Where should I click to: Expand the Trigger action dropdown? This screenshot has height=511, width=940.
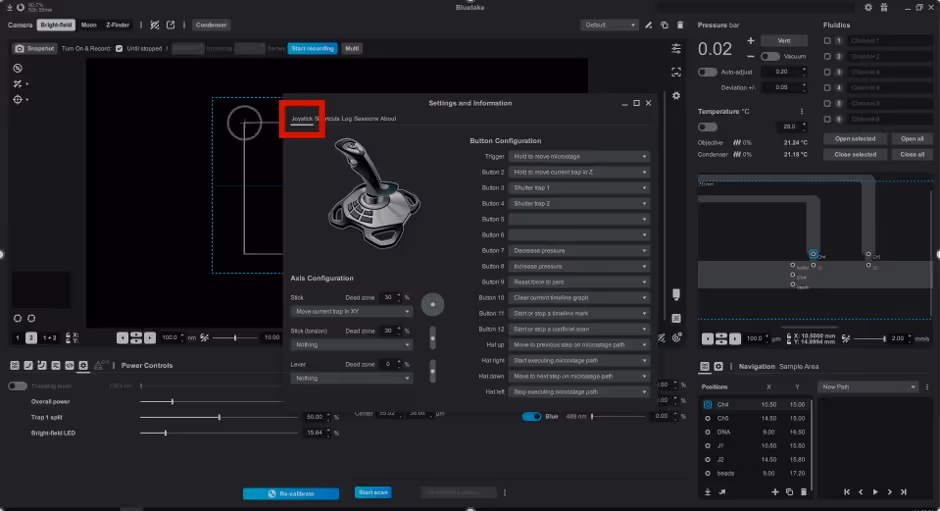(x=579, y=157)
